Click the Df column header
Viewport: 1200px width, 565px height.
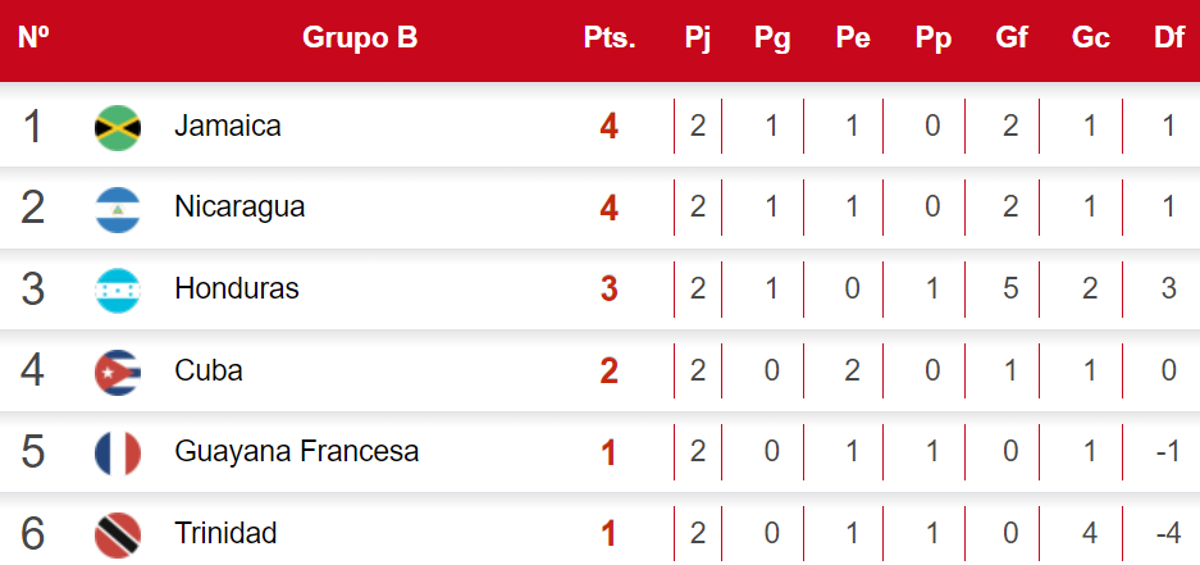coord(1168,38)
